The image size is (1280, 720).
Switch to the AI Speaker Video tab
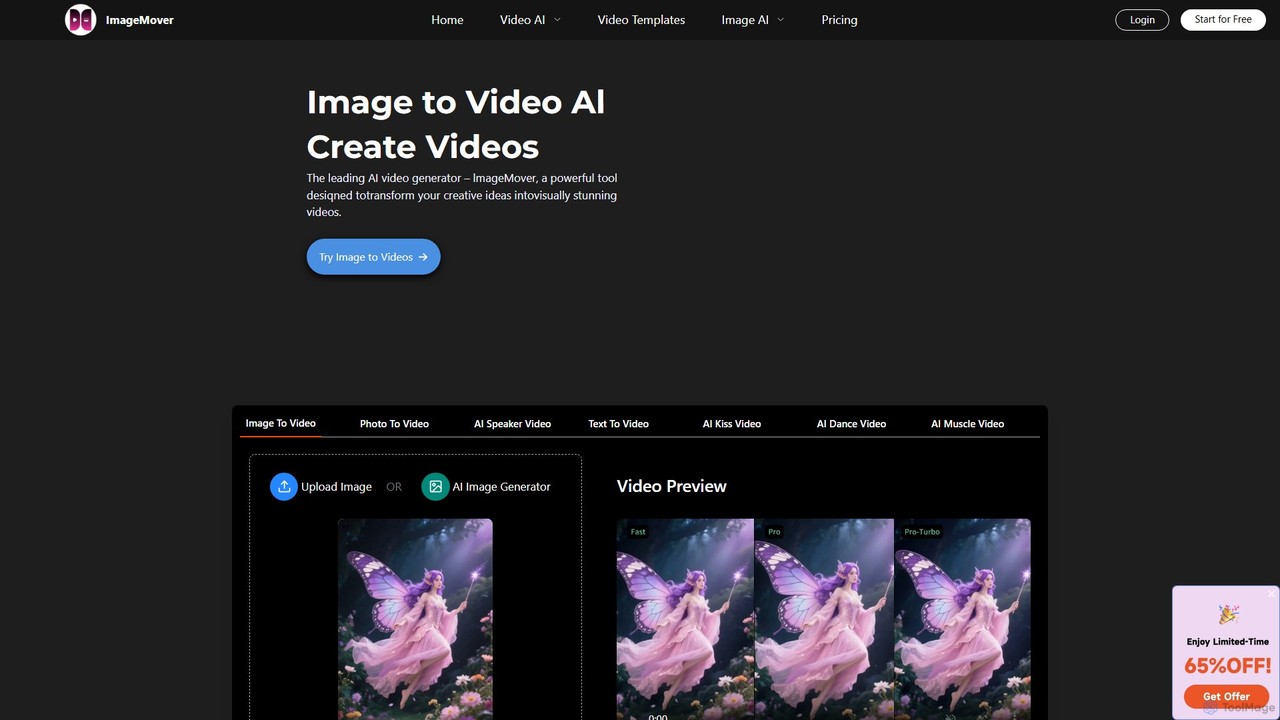pos(512,424)
